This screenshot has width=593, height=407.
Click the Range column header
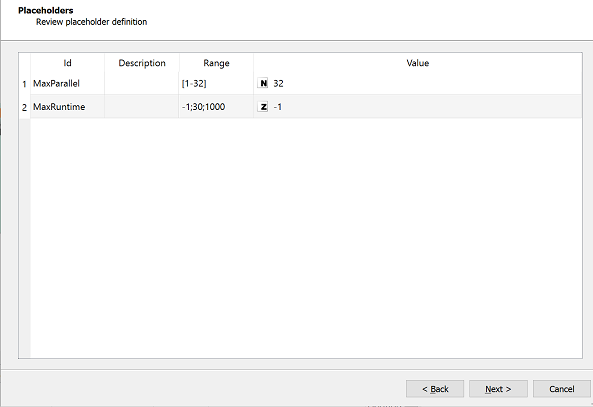[x=216, y=63]
